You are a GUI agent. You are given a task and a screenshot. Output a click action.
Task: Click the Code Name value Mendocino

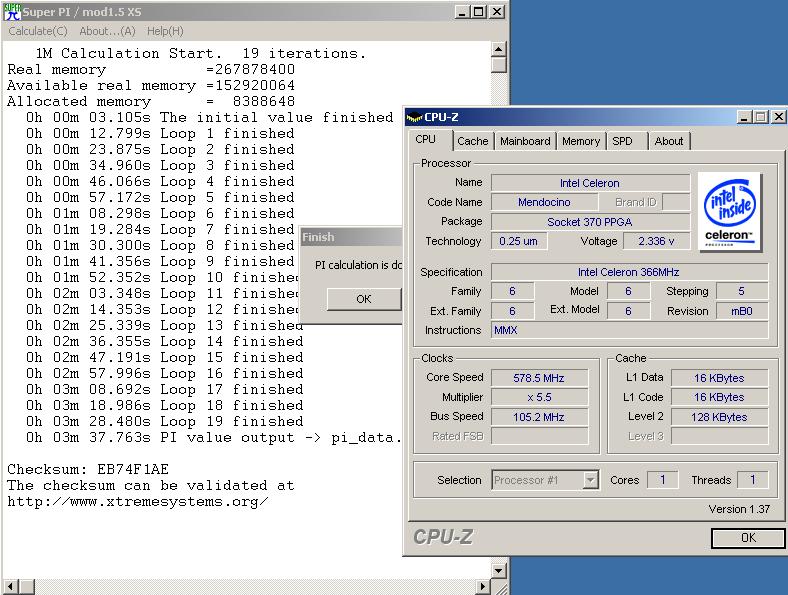pyautogui.click(x=544, y=202)
